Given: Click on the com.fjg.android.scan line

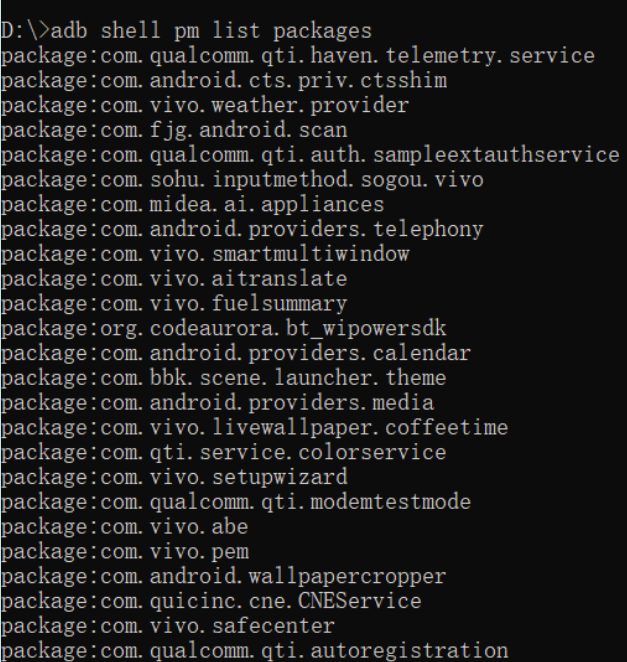Looking at the screenshot, I should point(186,129).
